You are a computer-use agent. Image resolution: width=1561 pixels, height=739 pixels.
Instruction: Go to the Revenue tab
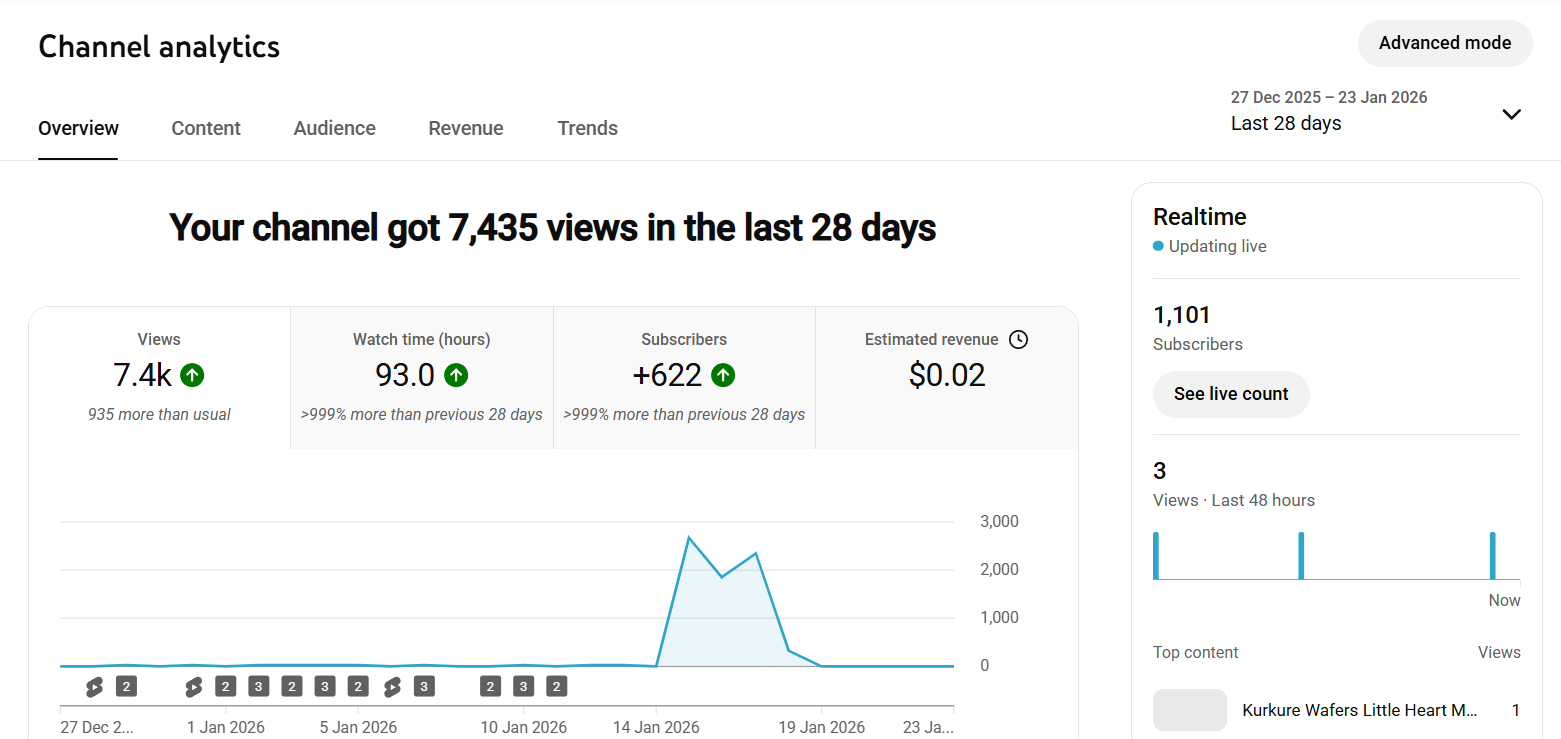pos(465,128)
